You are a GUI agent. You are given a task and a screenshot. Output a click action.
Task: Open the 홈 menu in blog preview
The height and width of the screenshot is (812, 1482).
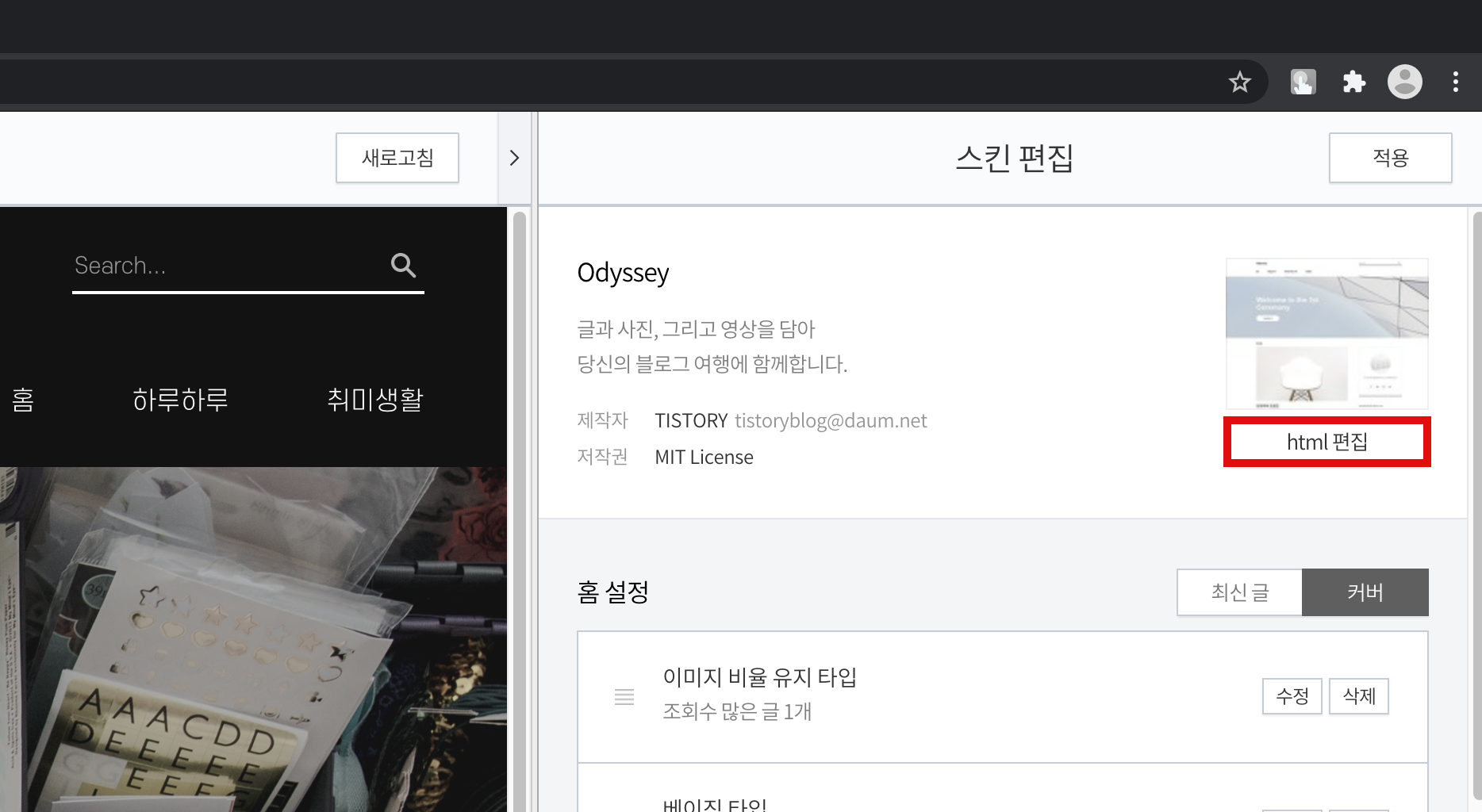pyautogui.click(x=22, y=400)
